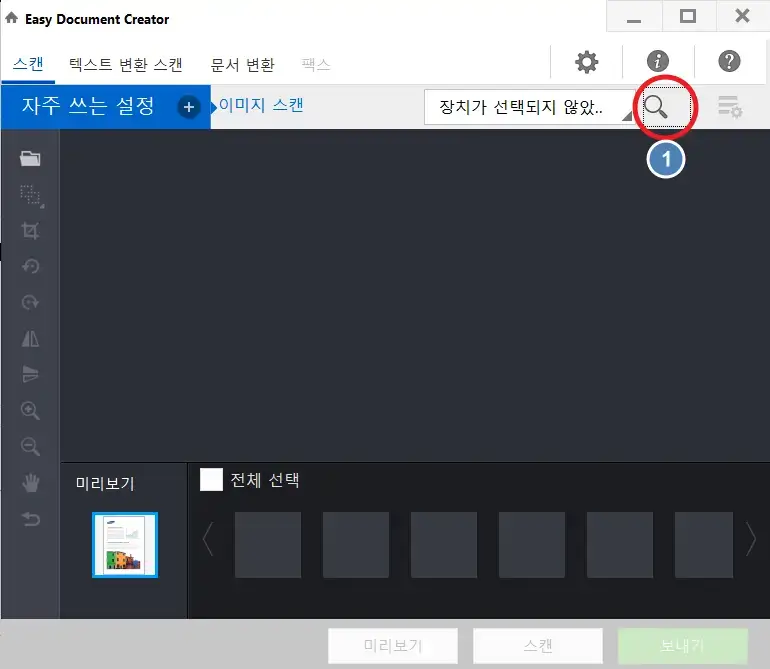Click the green 보내기 button

tap(683, 645)
